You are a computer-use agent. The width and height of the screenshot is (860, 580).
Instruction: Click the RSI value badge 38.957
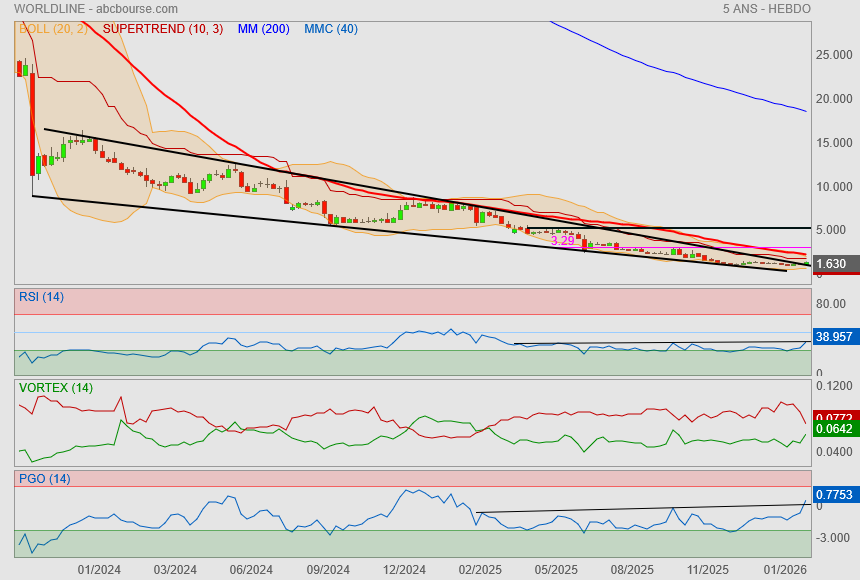[x=834, y=337]
